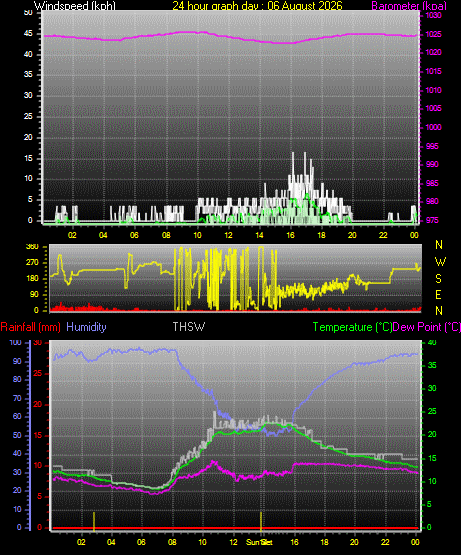Click the green Temperature (°C) legend label
This screenshot has width=461, height=555.
[352, 327]
